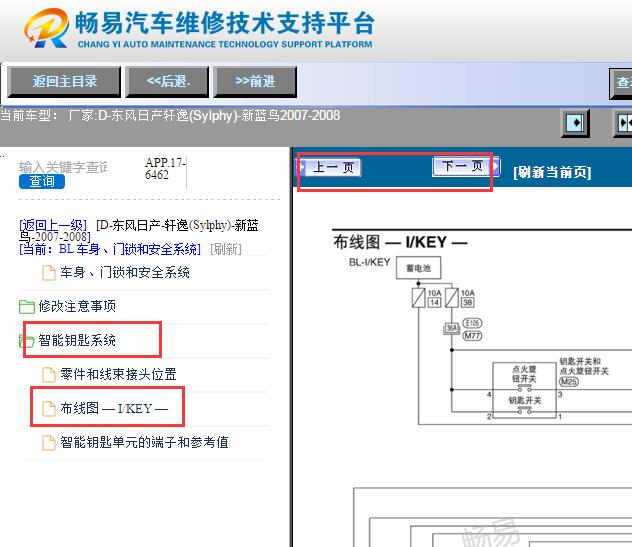Click the BL 车身、门锁和安全系统 current category link
This screenshot has width=632, height=547.
(110, 249)
